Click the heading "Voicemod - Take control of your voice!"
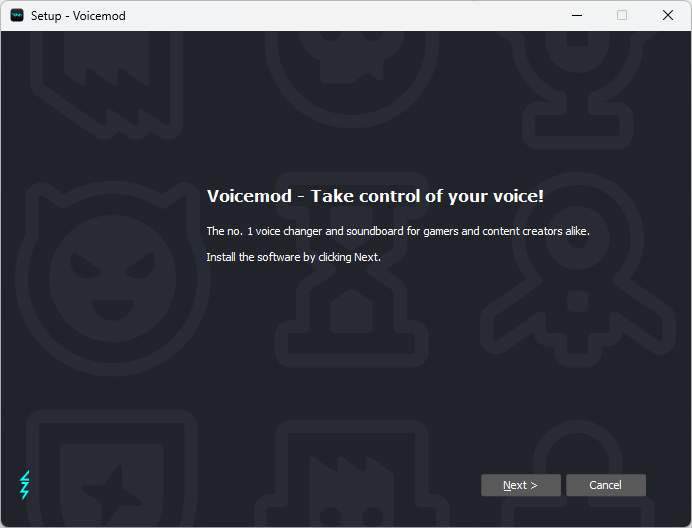The image size is (692, 528). pyautogui.click(x=375, y=196)
